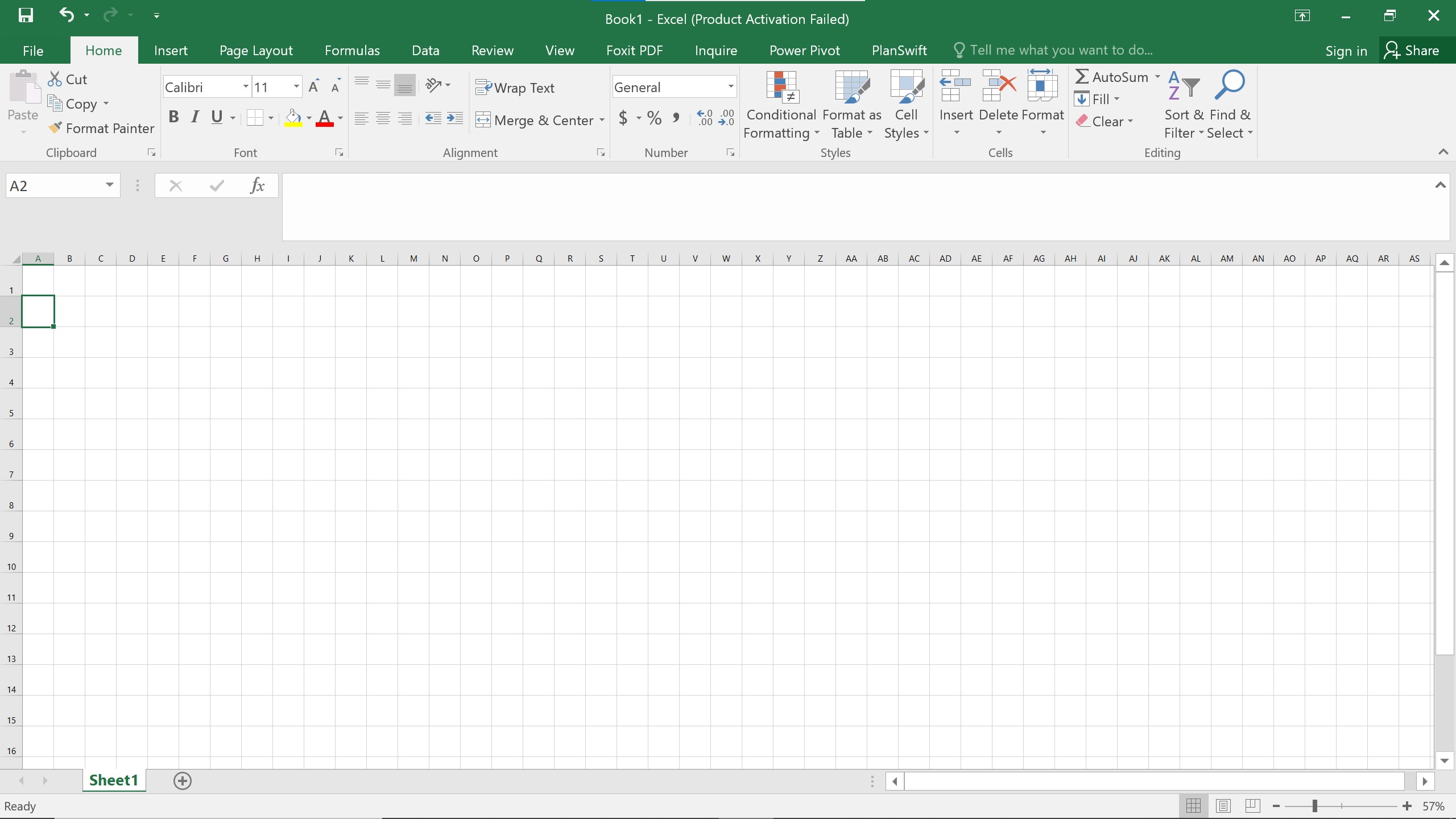Click the New Sheet button
This screenshot has height=819, width=1456.
pyautogui.click(x=182, y=780)
